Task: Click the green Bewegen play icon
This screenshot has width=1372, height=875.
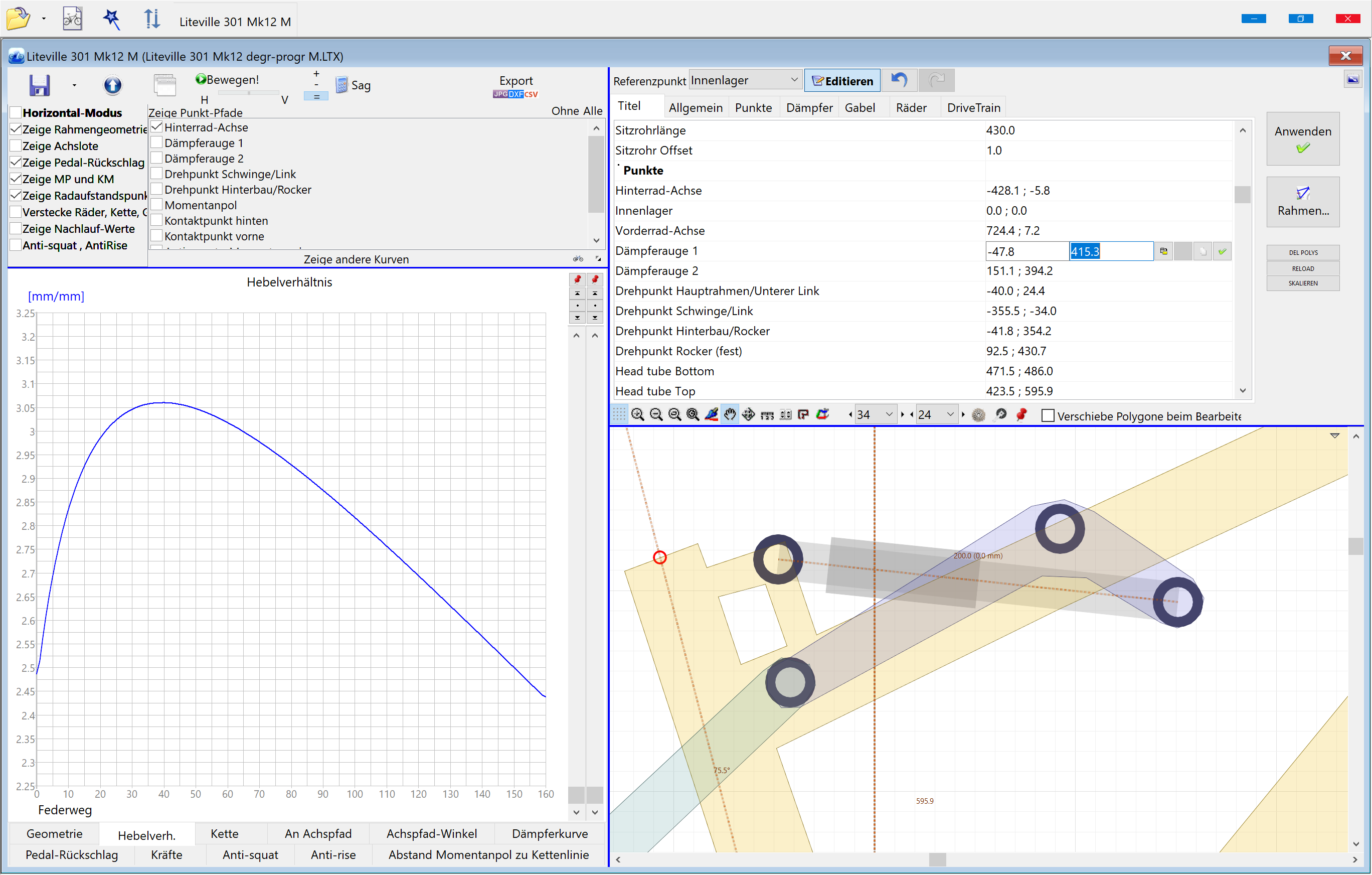Action: pyautogui.click(x=201, y=79)
